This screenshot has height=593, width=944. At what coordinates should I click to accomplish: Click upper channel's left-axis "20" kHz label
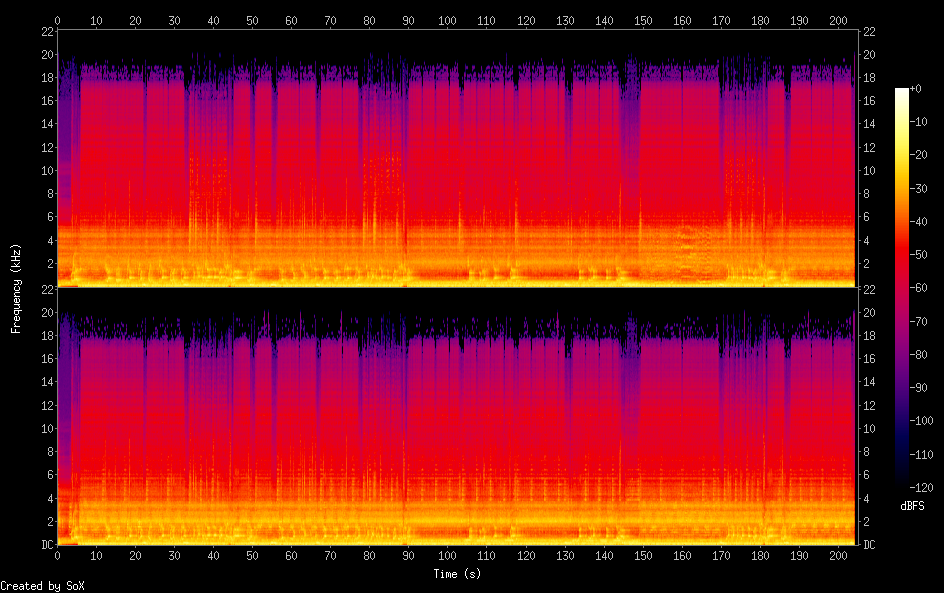coord(48,55)
